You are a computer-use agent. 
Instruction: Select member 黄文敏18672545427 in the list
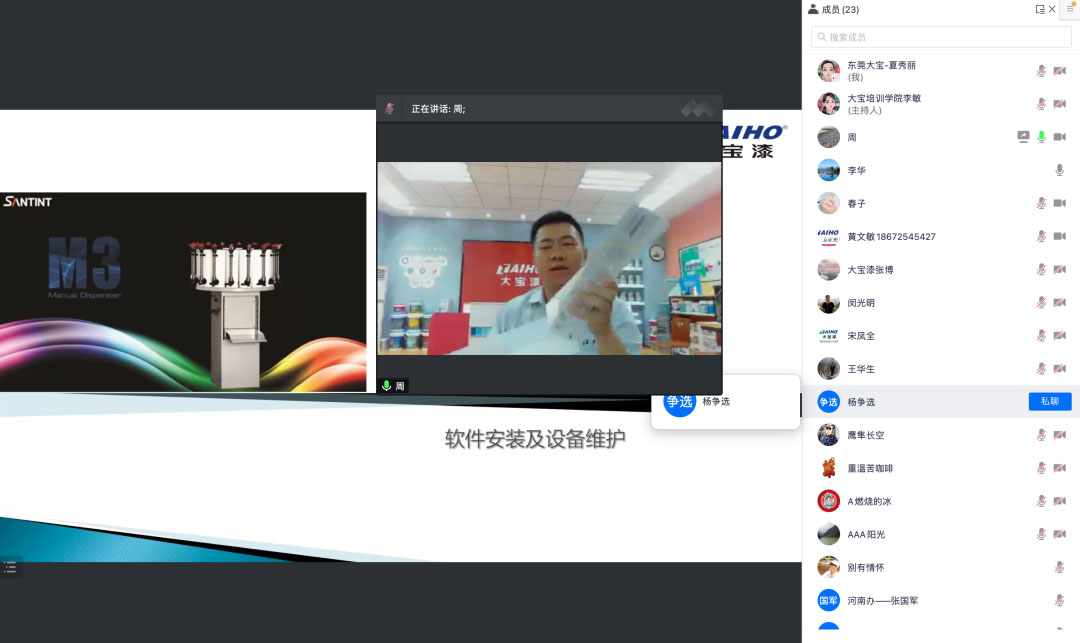[x=890, y=236]
